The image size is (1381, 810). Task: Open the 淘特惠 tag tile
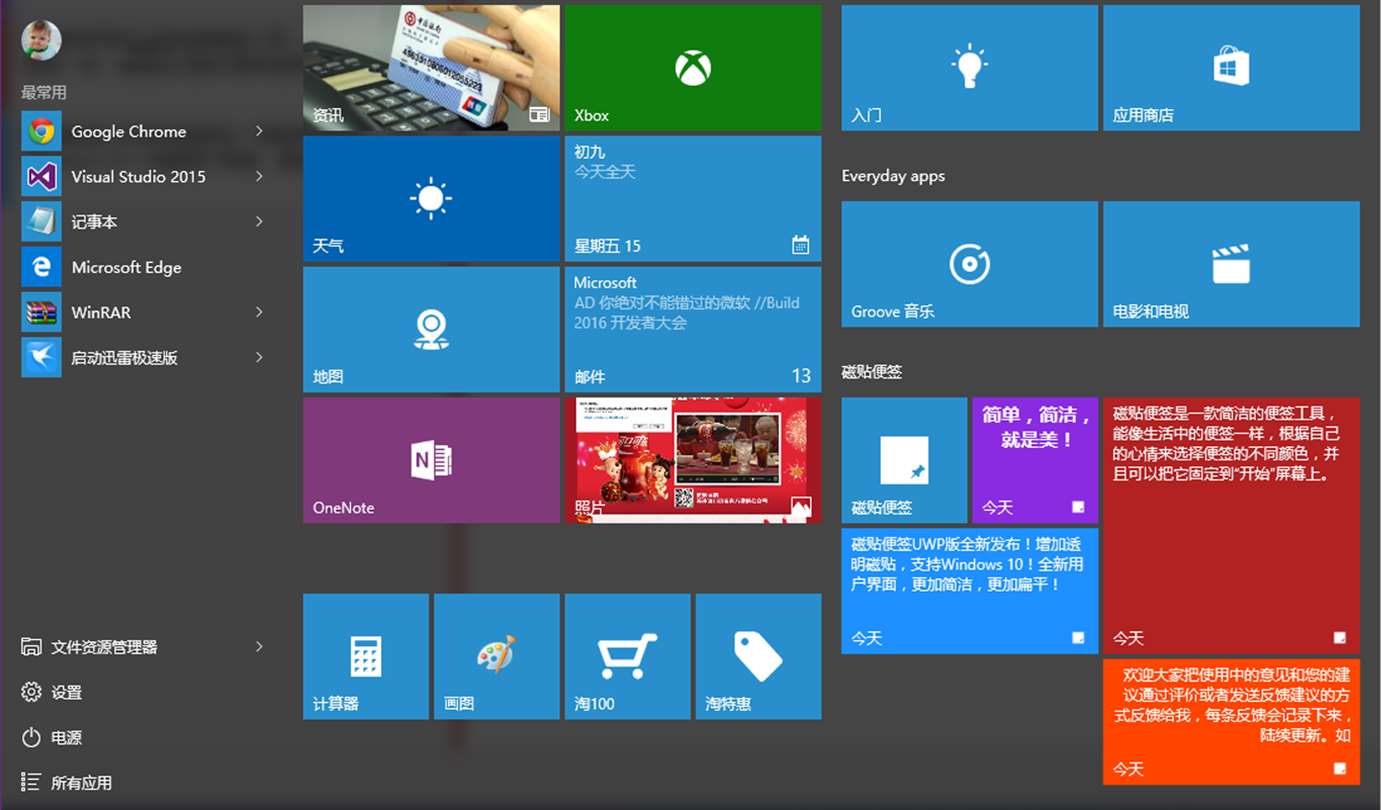tap(758, 656)
